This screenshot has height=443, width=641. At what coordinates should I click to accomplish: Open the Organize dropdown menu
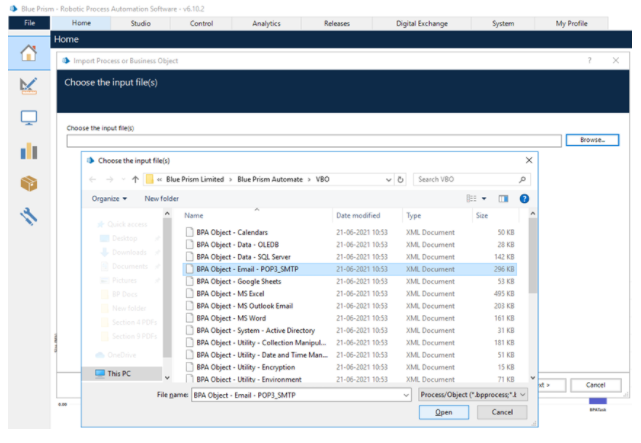point(109,199)
